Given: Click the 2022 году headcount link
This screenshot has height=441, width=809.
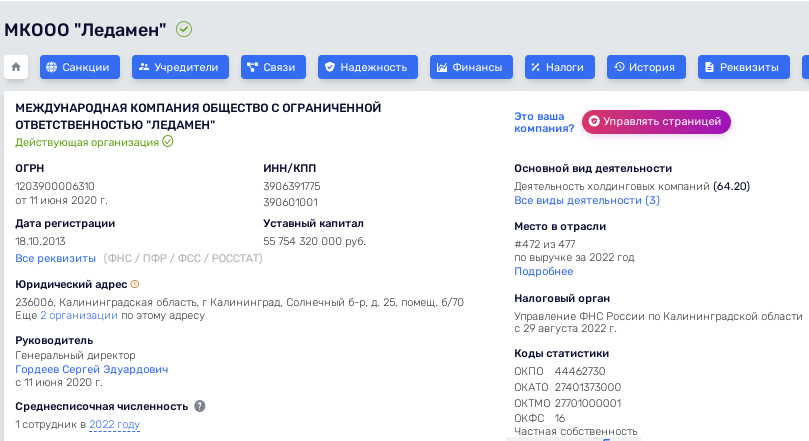Looking at the screenshot, I should point(114,424).
